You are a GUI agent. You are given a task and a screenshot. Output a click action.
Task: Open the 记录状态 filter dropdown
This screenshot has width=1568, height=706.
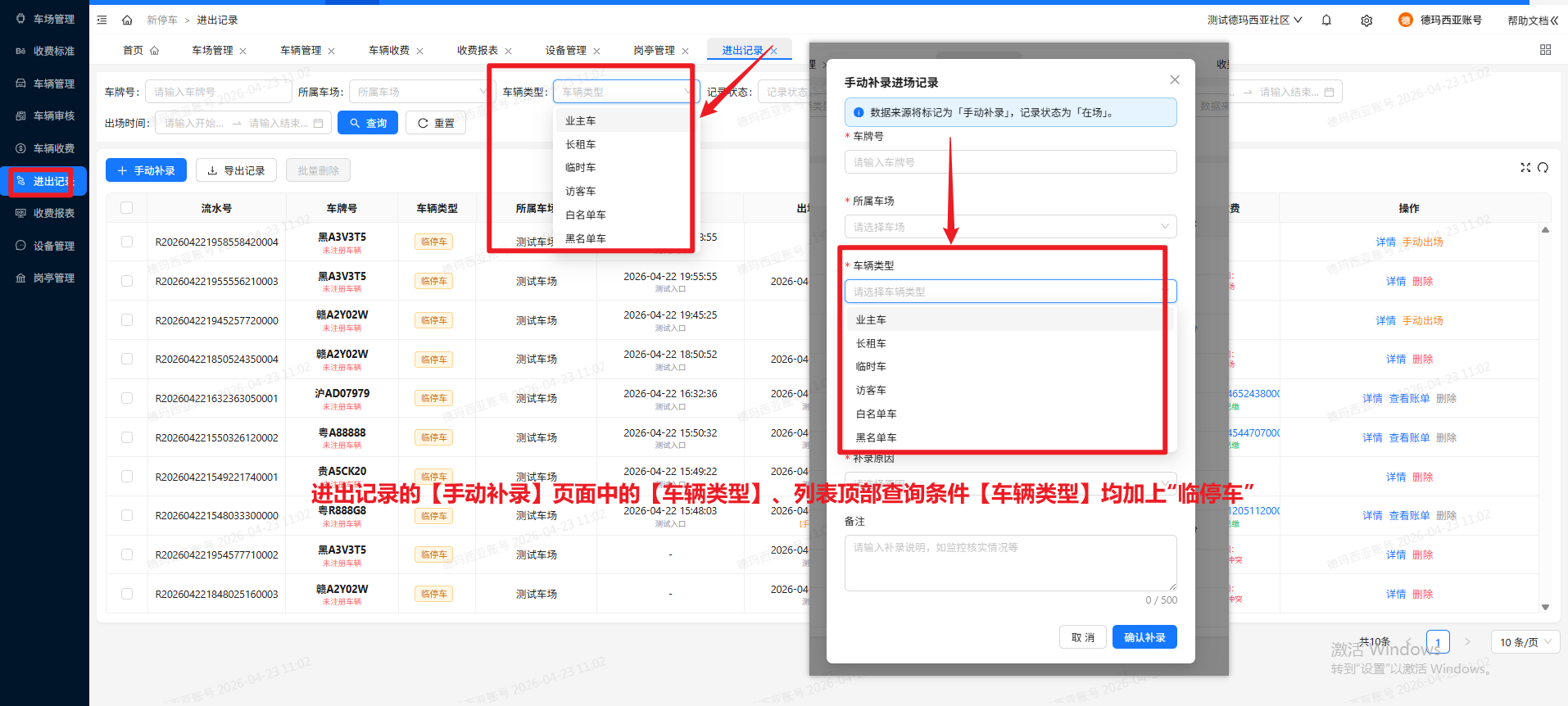pyautogui.click(x=785, y=92)
